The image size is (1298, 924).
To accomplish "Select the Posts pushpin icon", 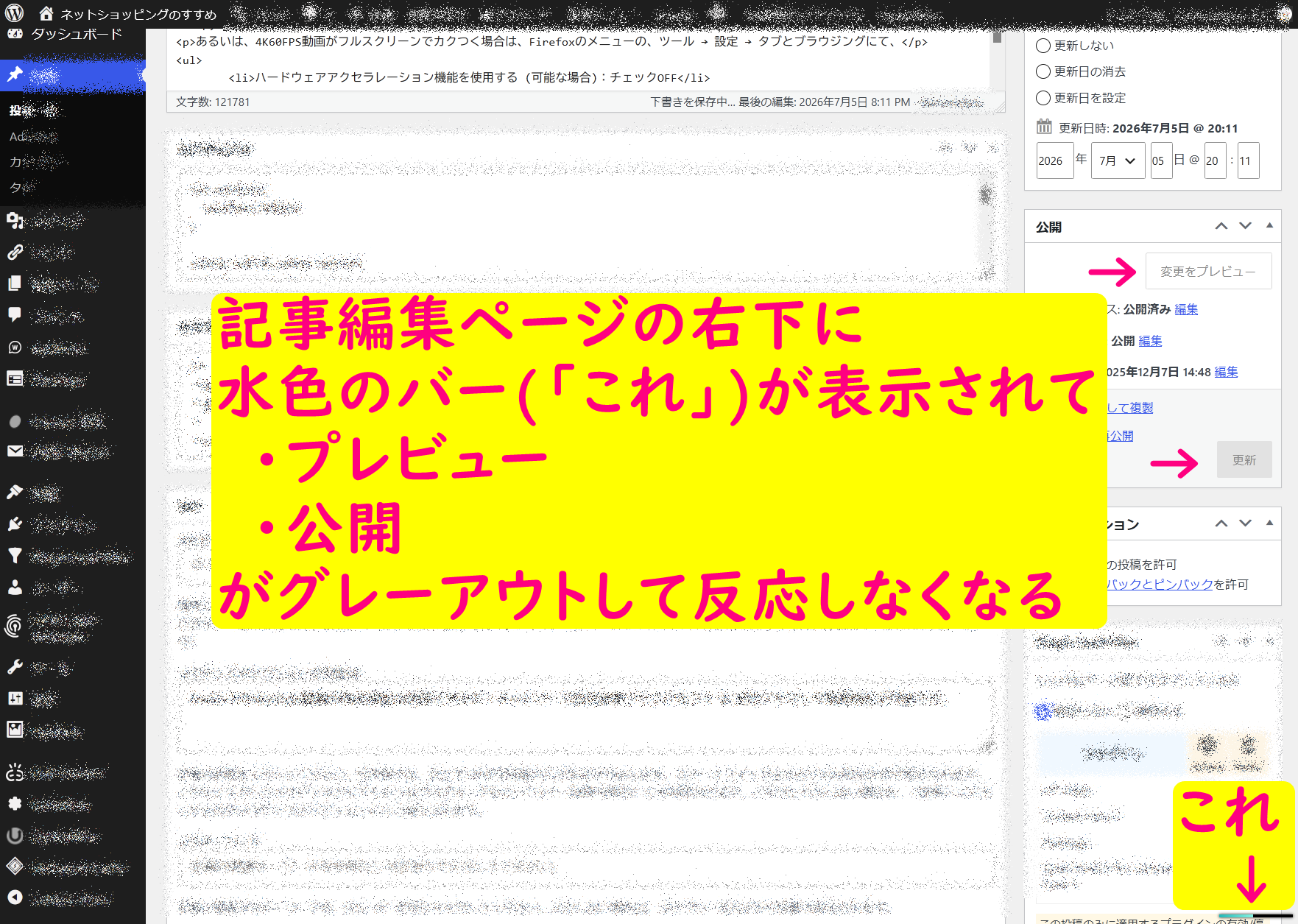I will click(15, 74).
